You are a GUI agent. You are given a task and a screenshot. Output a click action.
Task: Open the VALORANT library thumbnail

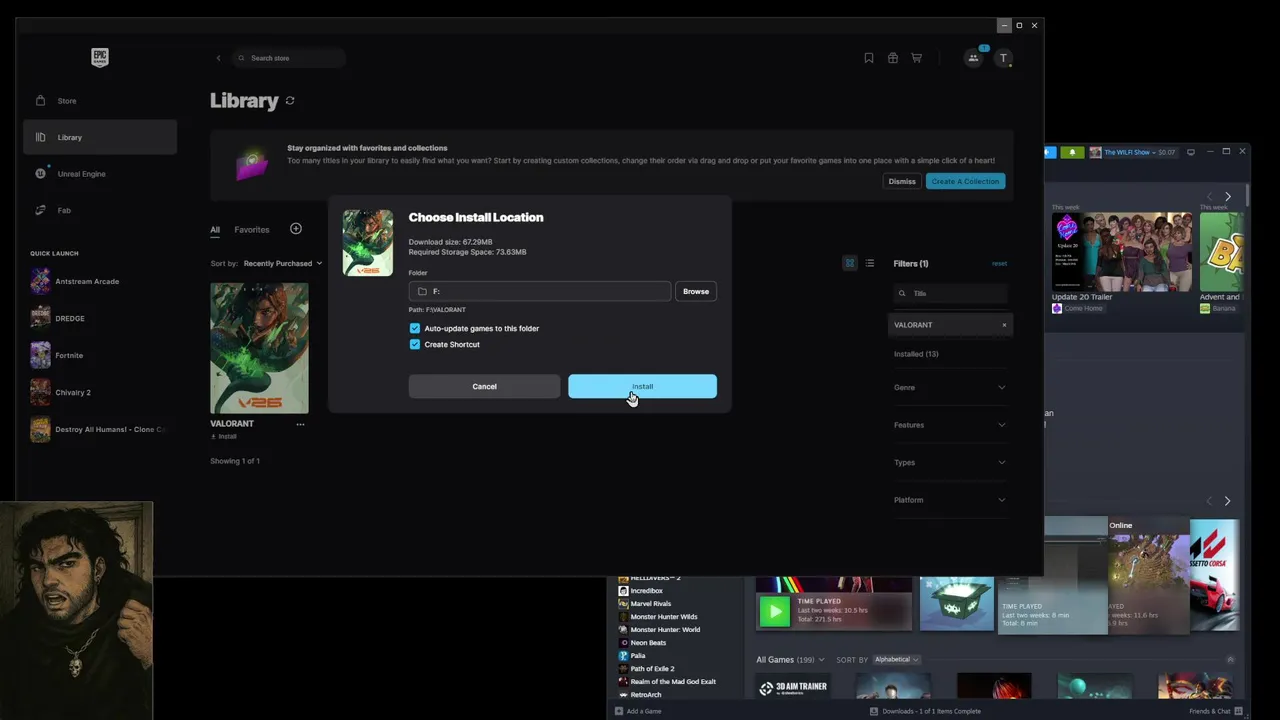pos(259,347)
